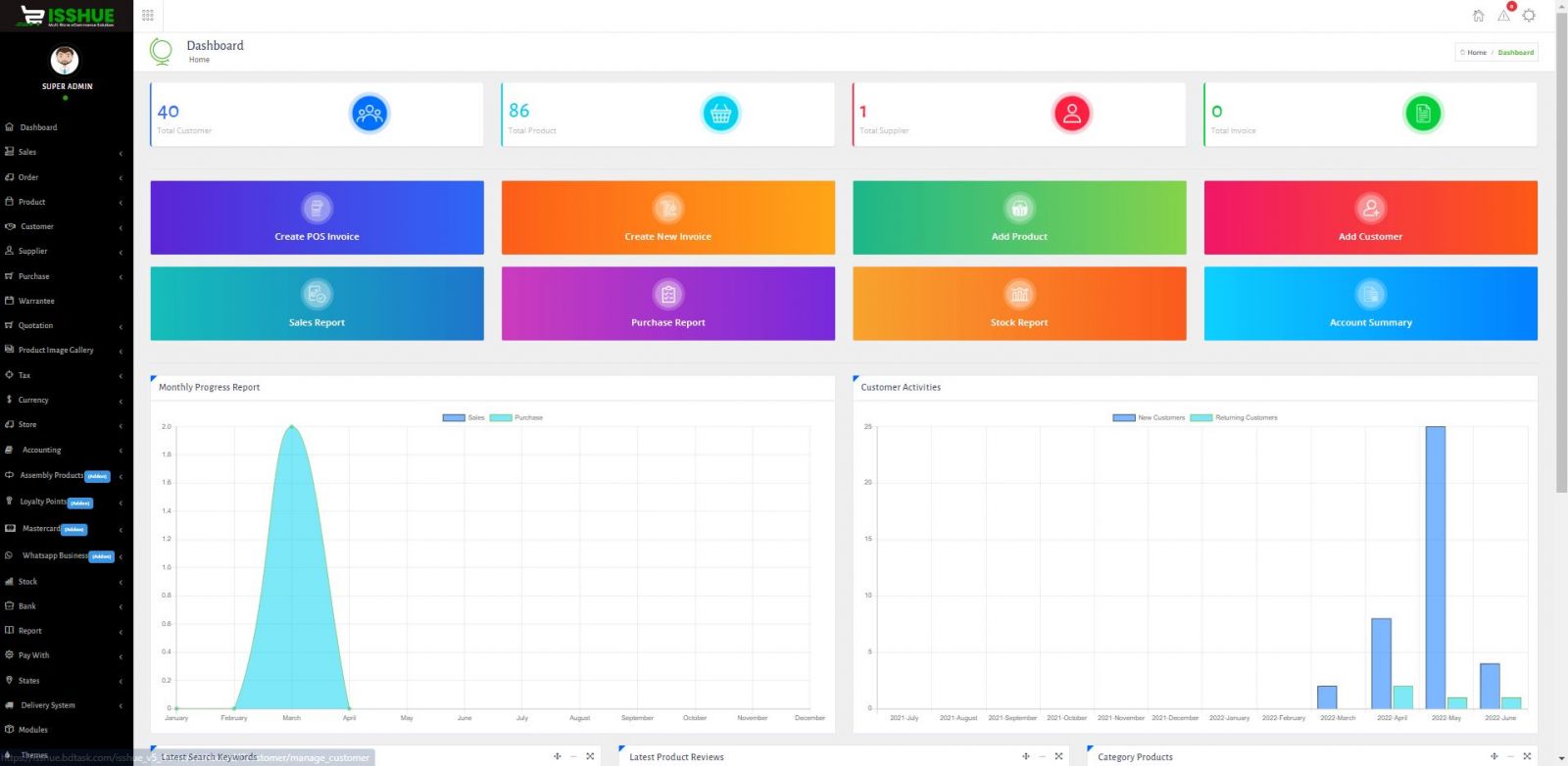
Task: Open Whatsapp Business addon menu
Action: (65, 555)
